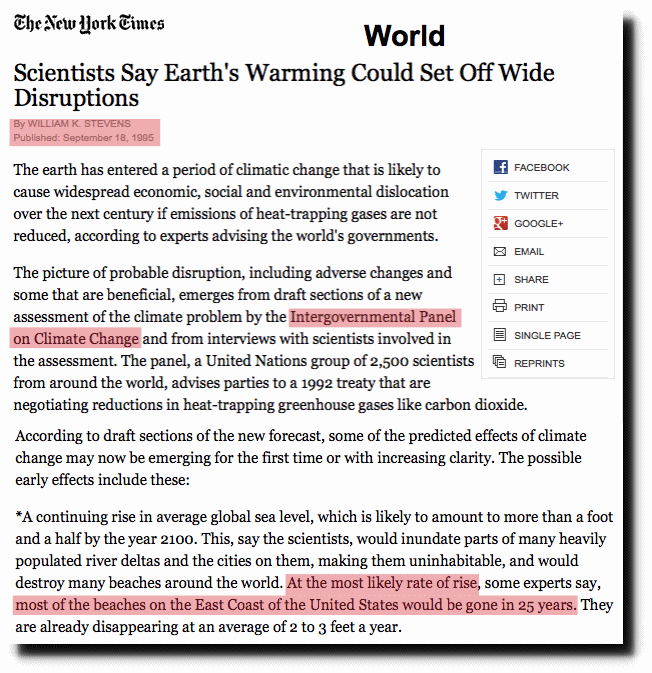
Task: Click text 'negotiating reductions in heat-trapping greenhouse gases'
Action: coord(203,405)
